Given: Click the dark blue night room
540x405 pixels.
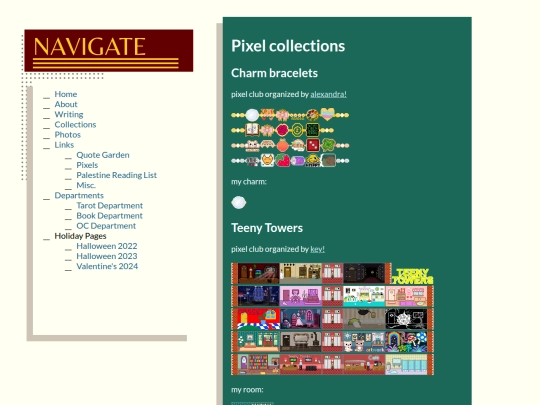Looking at the screenshot, I should pyautogui.click(x=258, y=296).
